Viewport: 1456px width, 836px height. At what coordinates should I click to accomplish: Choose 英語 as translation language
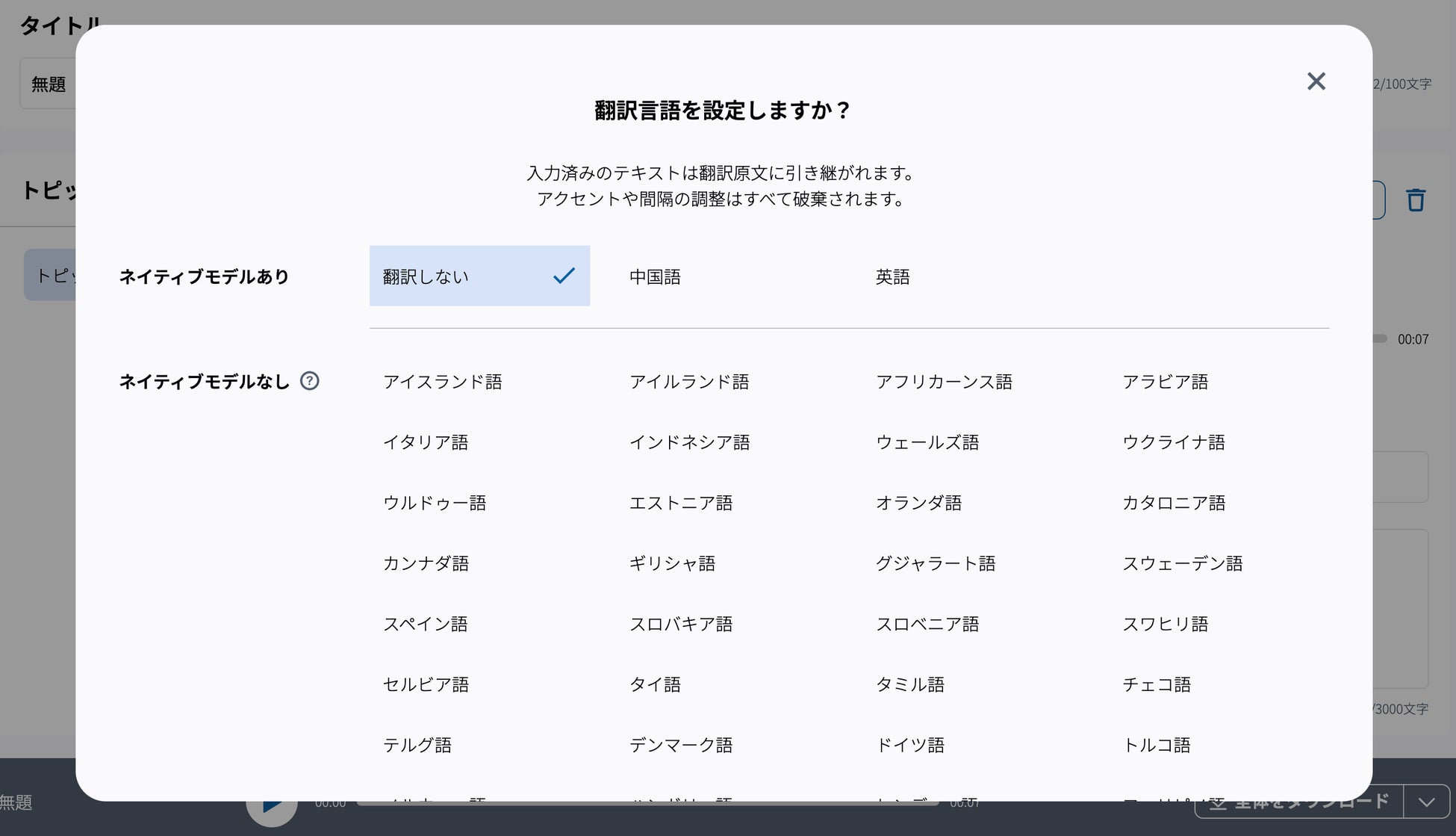tap(892, 277)
